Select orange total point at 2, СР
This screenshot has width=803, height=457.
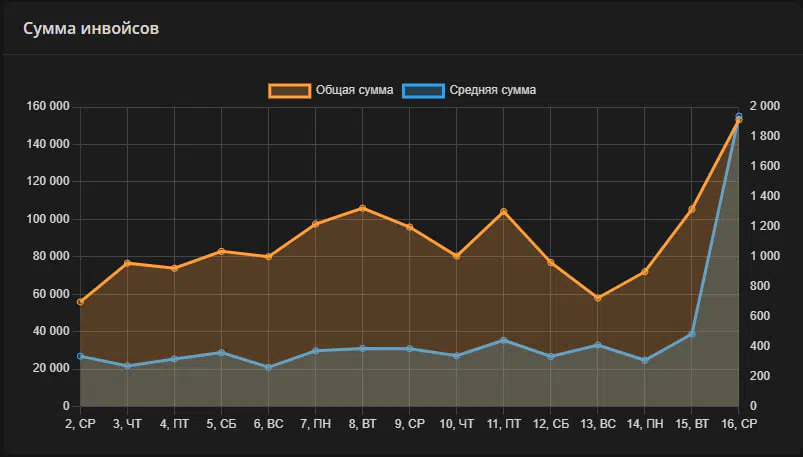81,302
